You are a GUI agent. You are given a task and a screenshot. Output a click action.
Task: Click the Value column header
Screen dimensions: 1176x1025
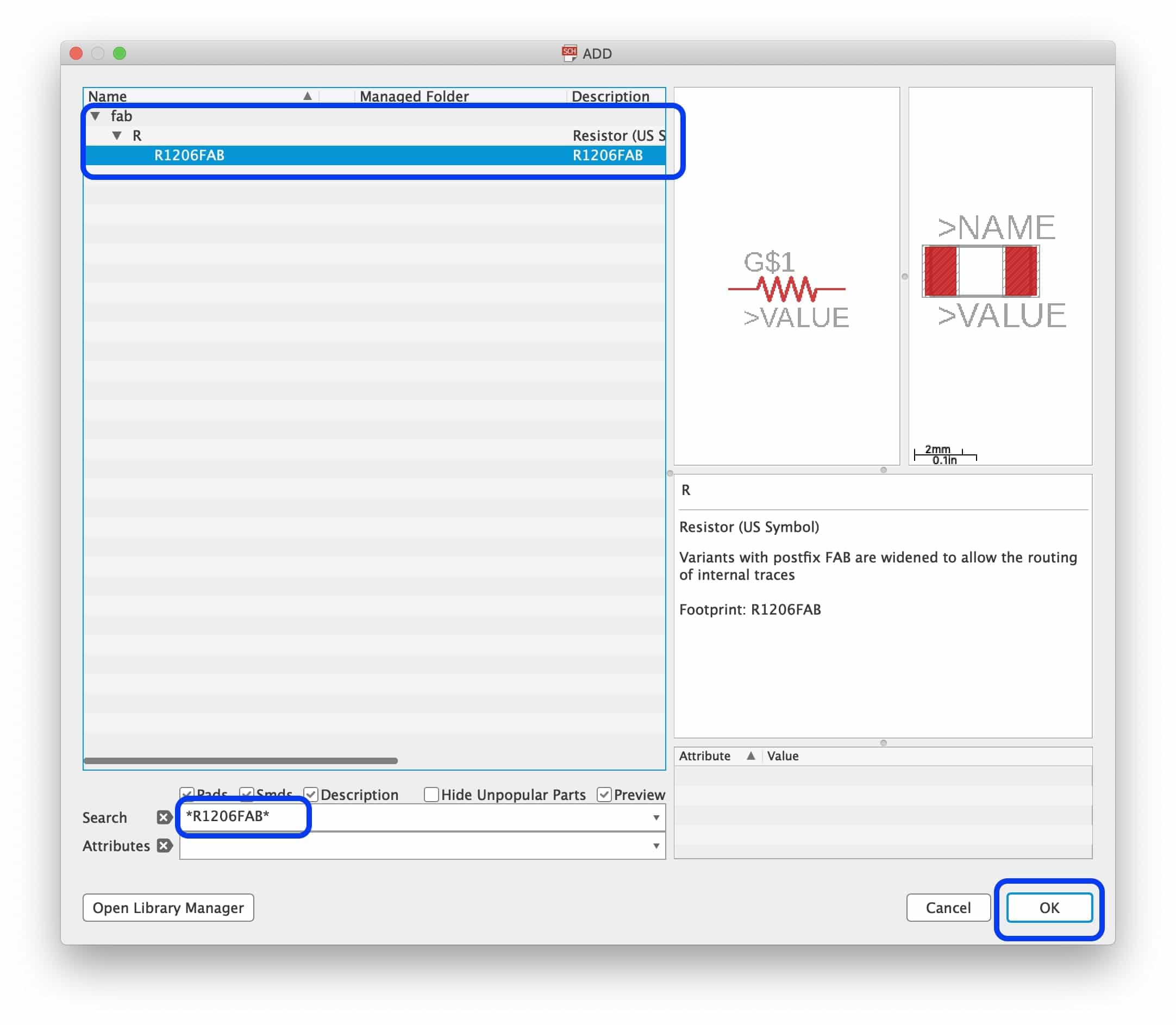[927, 756]
